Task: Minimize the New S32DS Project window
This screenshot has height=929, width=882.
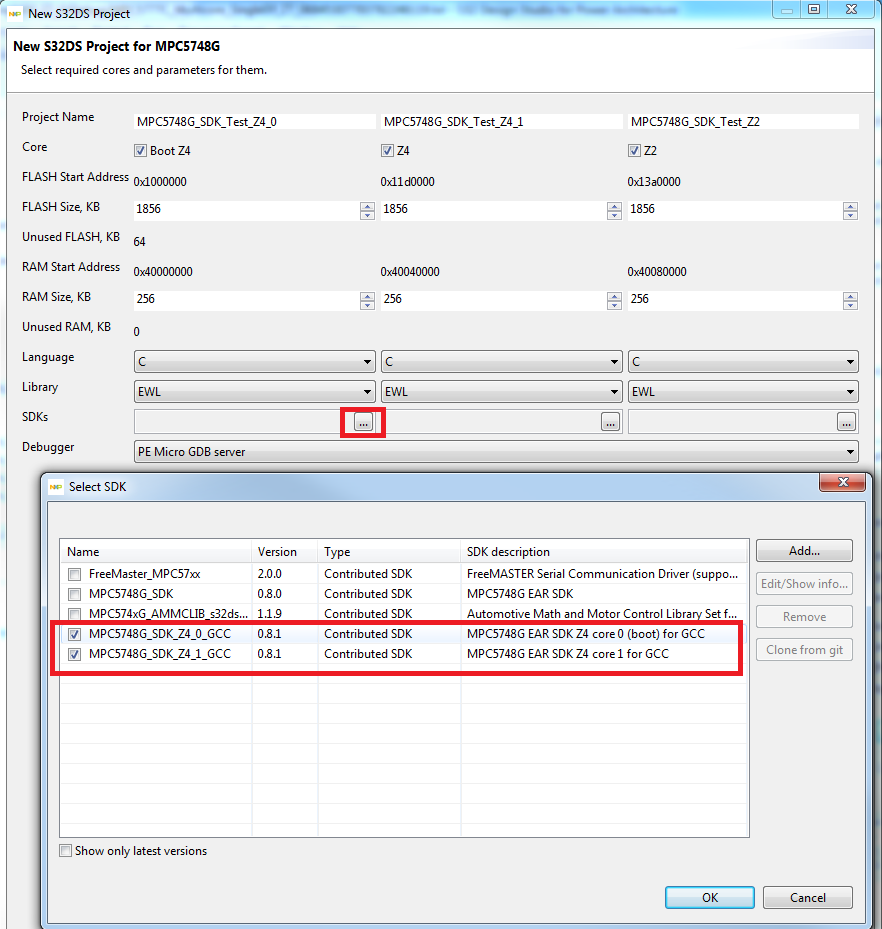Action: click(x=787, y=9)
